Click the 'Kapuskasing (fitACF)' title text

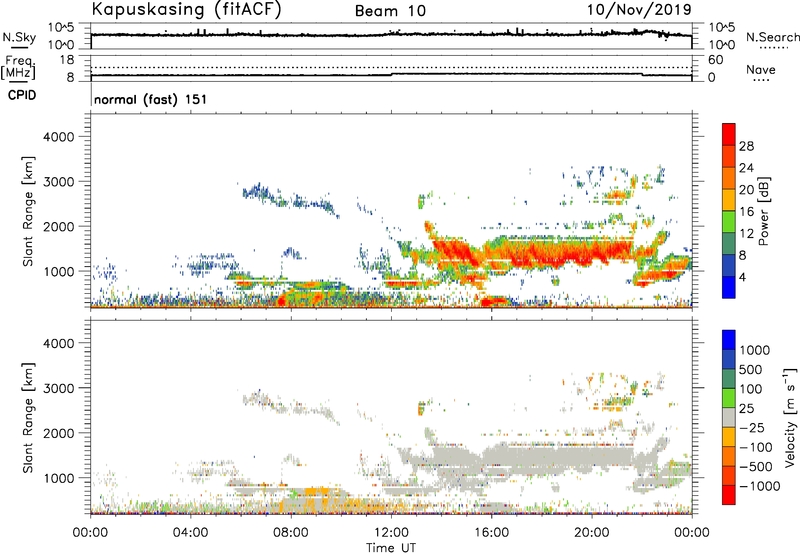[186, 9]
